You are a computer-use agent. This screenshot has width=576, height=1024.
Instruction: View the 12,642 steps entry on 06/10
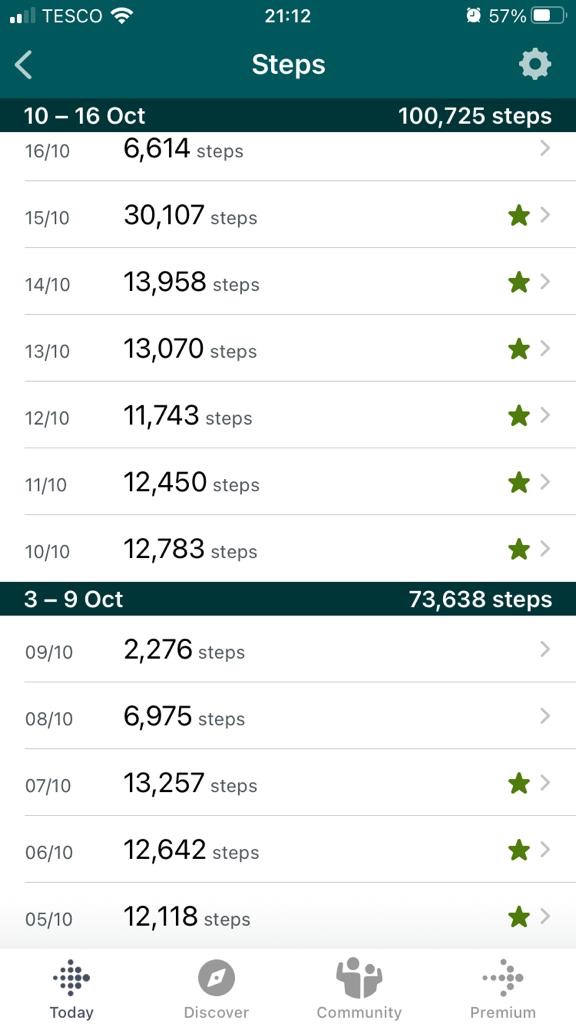click(x=288, y=850)
